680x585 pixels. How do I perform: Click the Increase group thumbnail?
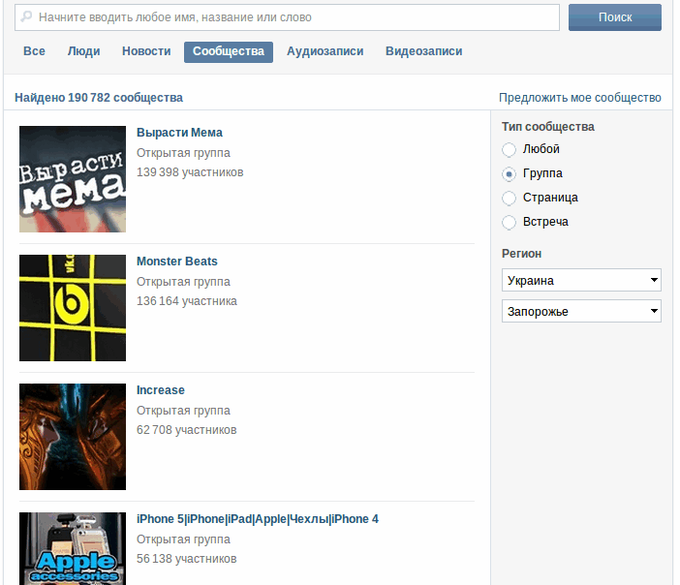pos(72,437)
